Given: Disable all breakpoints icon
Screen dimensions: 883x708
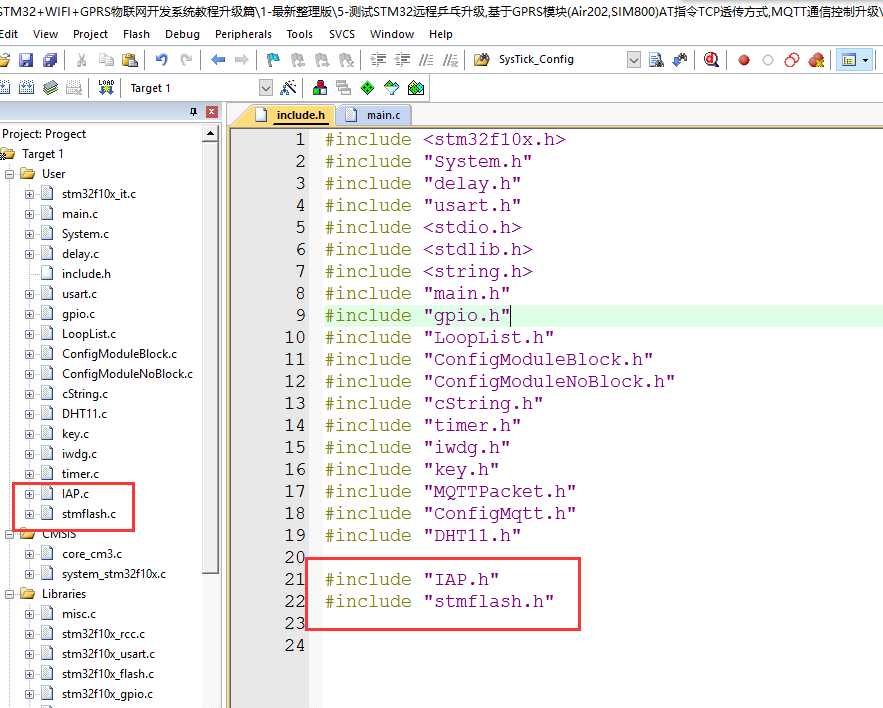Looking at the screenshot, I should point(792,60).
